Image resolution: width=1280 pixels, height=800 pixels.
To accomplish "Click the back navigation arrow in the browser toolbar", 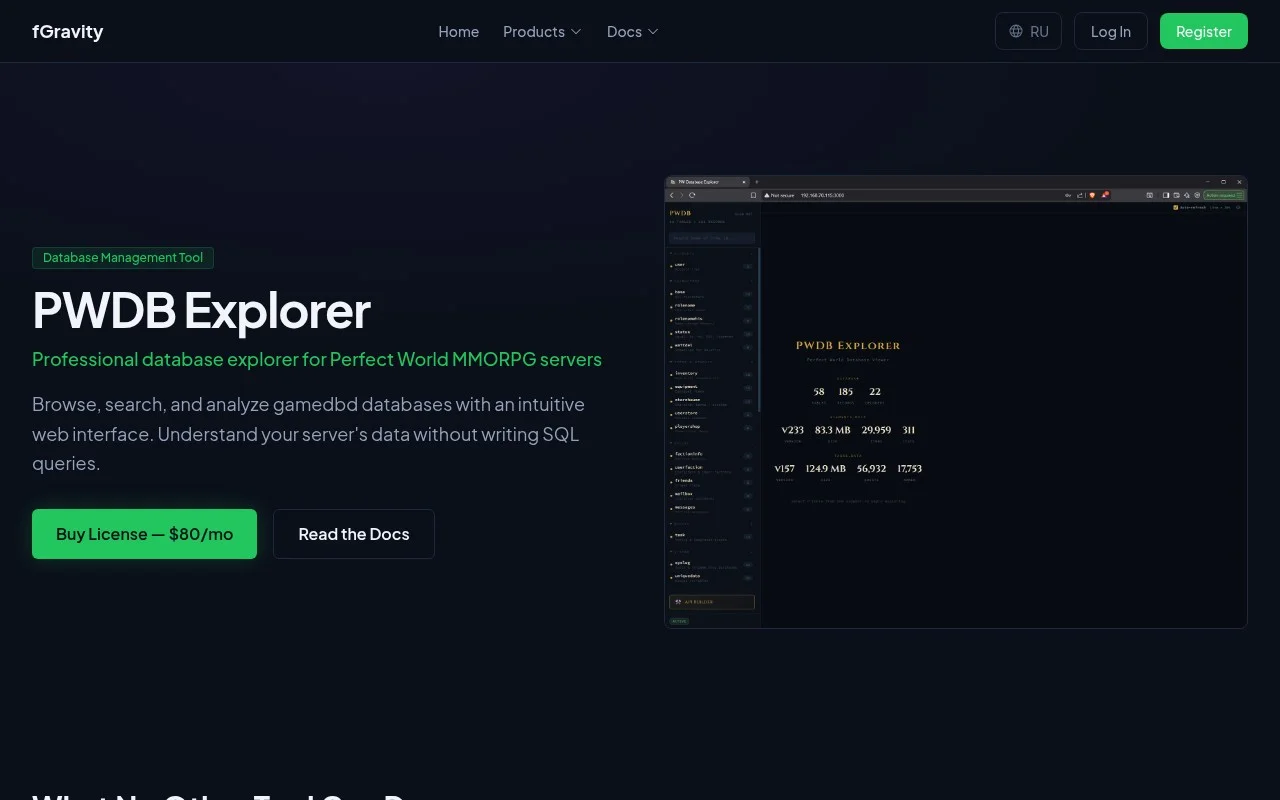I will (x=672, y=195).
